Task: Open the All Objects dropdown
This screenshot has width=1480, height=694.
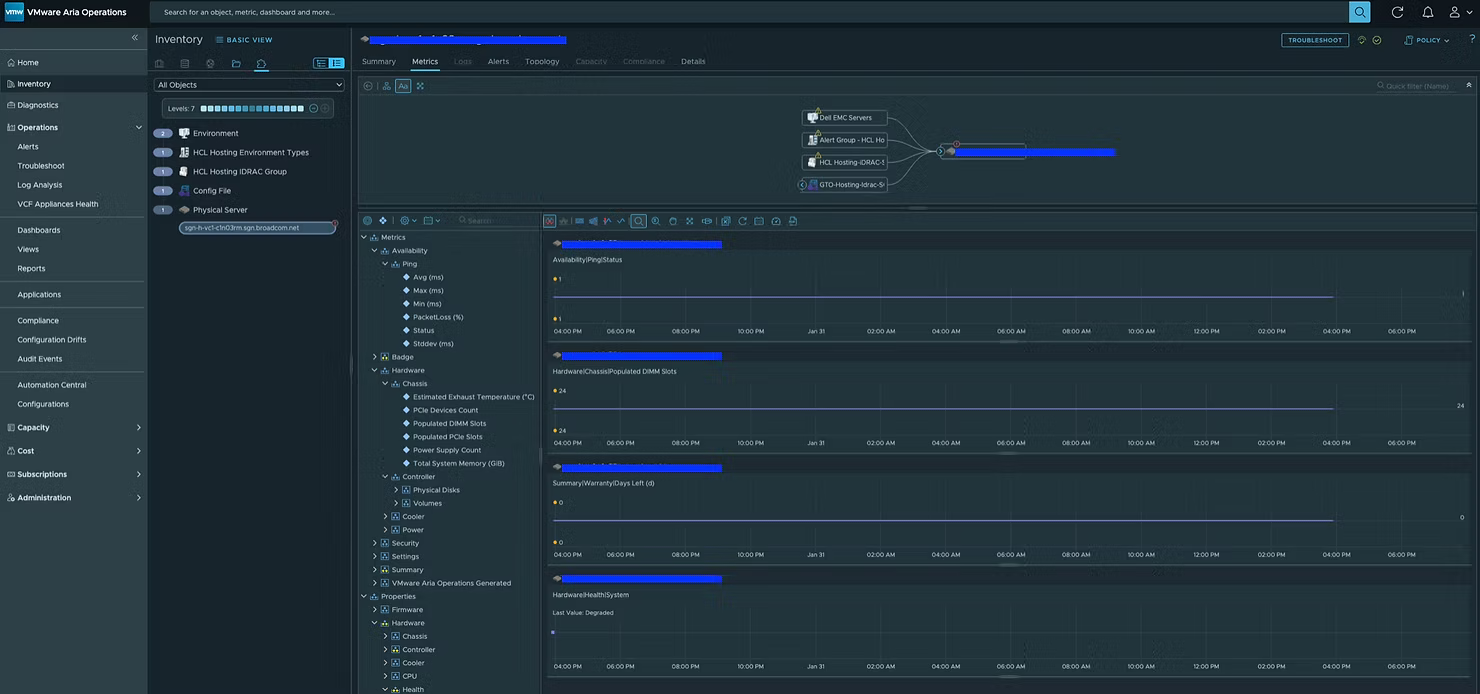Action: (x=249, y=85)
